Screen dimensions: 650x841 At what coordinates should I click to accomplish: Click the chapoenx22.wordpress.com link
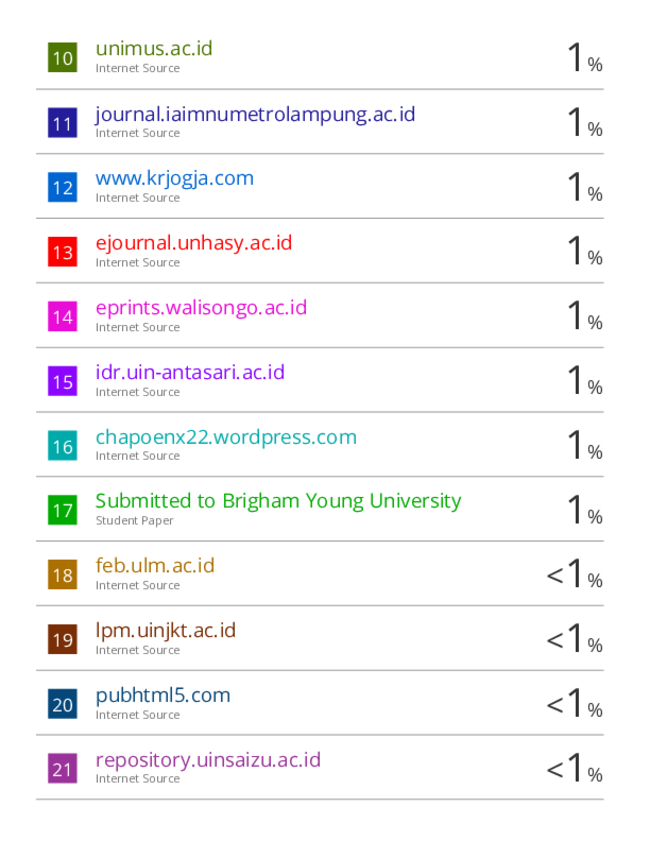226,438
